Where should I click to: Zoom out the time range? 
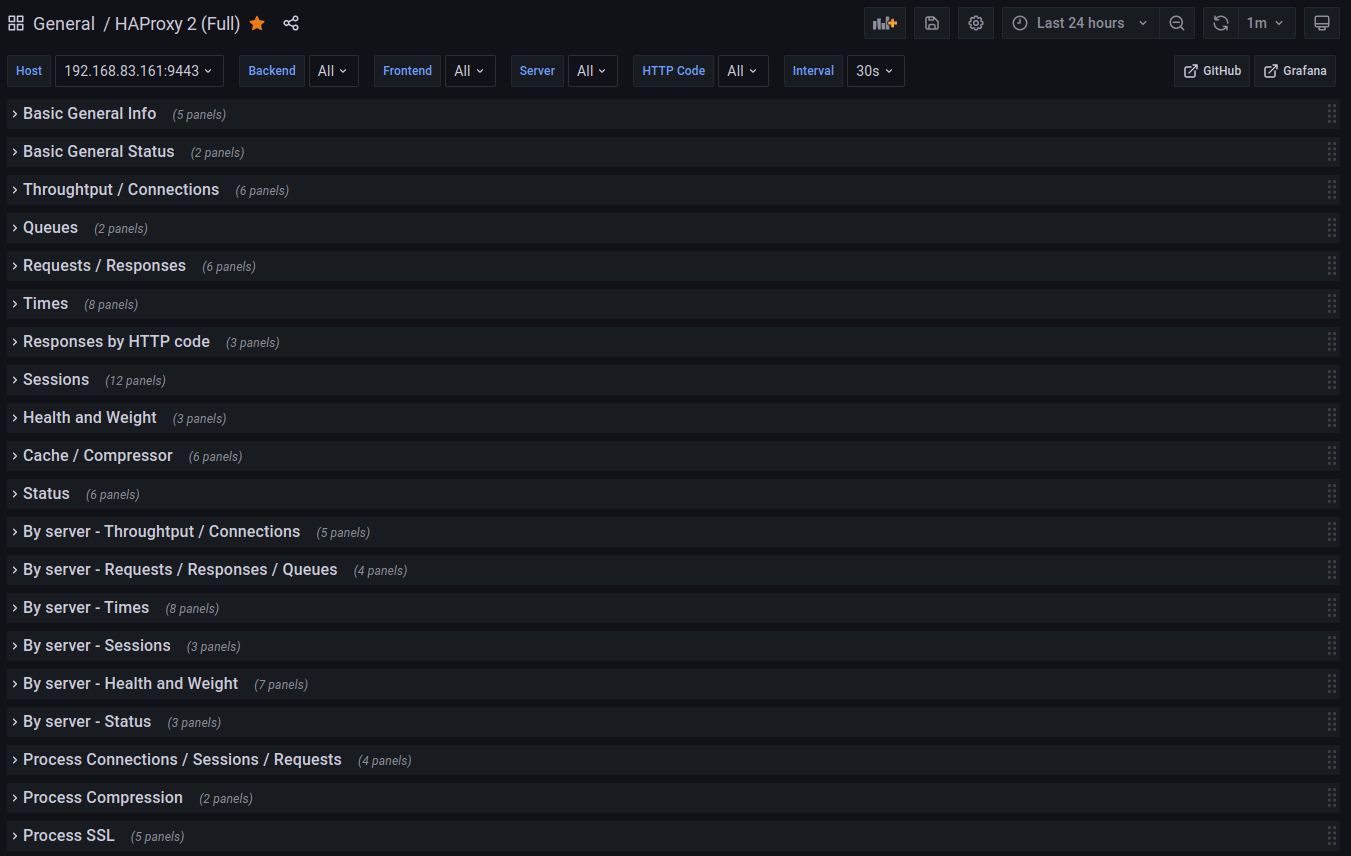point(1177,23)
